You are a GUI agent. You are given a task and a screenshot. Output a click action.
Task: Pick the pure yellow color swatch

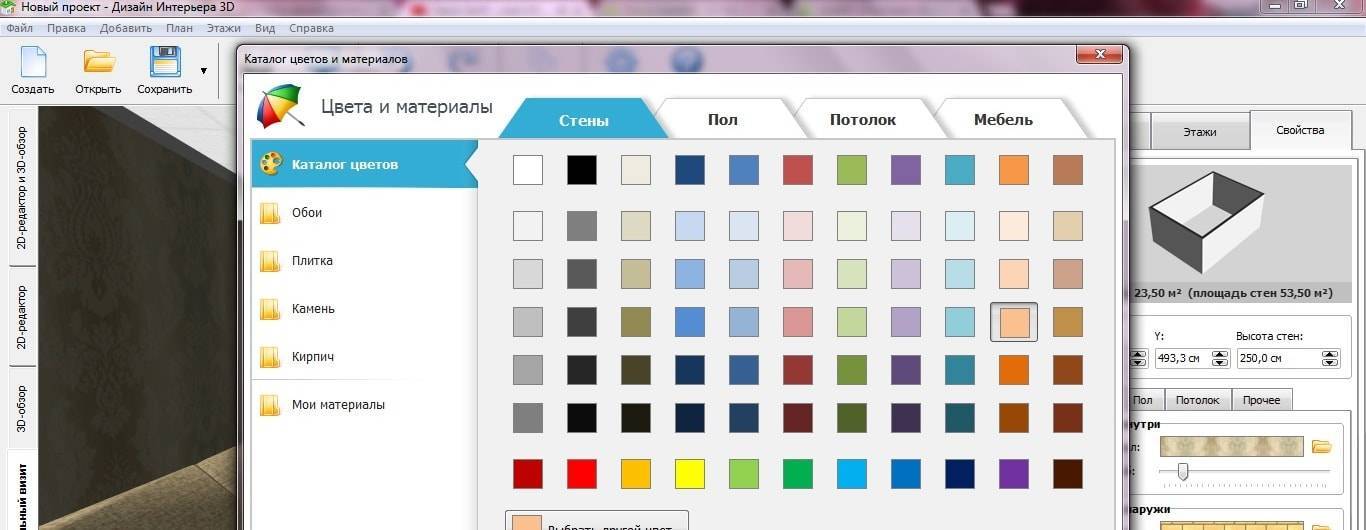pyautogui.click(x=690, y=473)
